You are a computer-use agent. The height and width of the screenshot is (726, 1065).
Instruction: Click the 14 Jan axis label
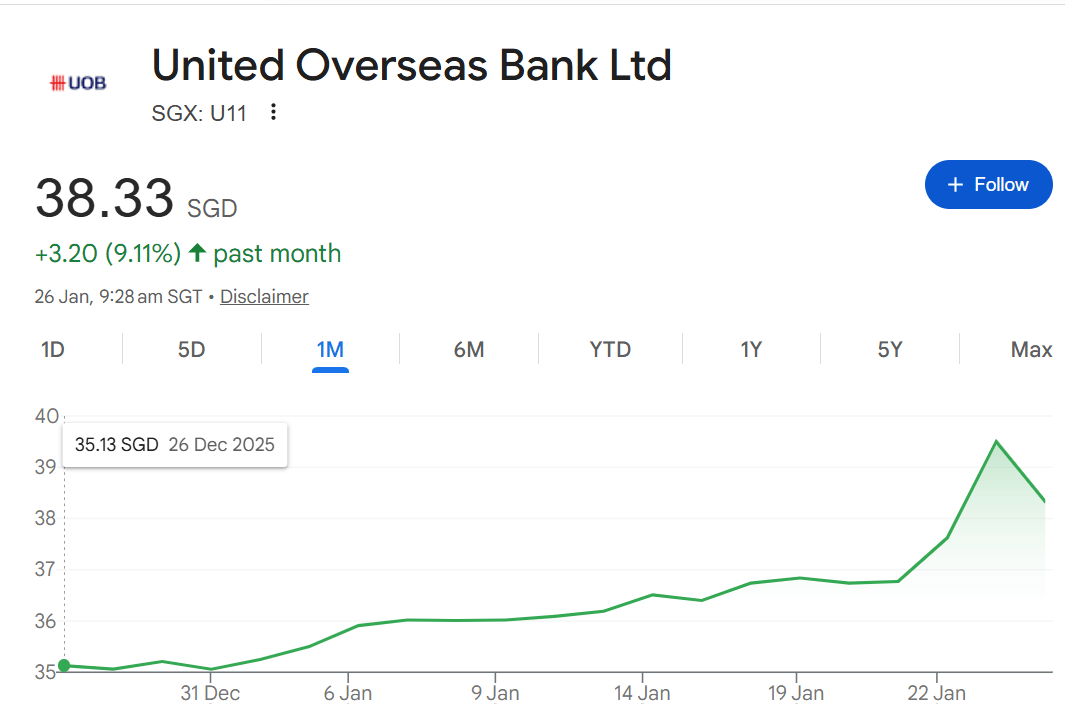click(x=641, y=693)
